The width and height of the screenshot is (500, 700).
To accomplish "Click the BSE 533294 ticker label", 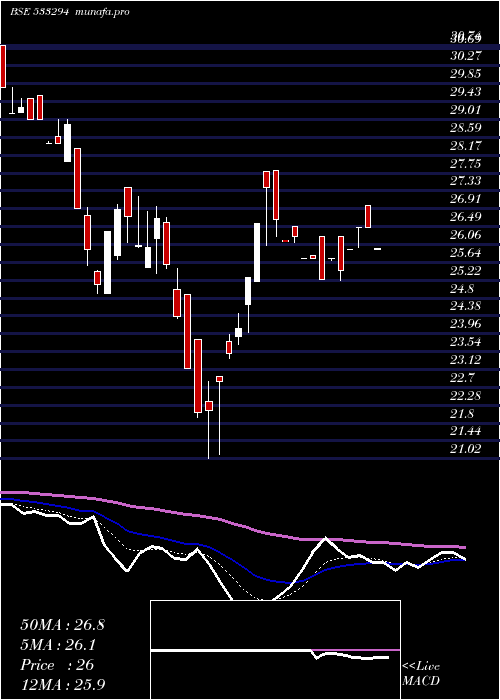I will click(39, 12).
